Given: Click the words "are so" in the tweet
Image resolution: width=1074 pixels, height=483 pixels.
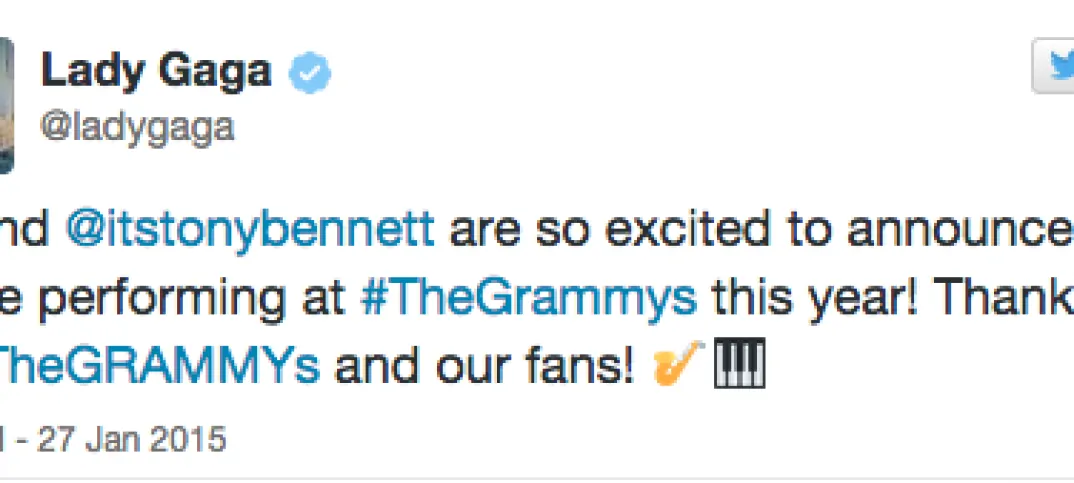Looking at the screenshot, I should 511,230.
